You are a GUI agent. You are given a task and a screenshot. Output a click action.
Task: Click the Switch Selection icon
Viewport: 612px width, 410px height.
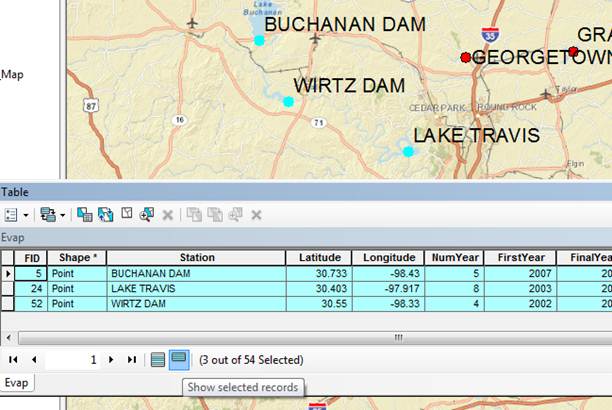[105, 215]
